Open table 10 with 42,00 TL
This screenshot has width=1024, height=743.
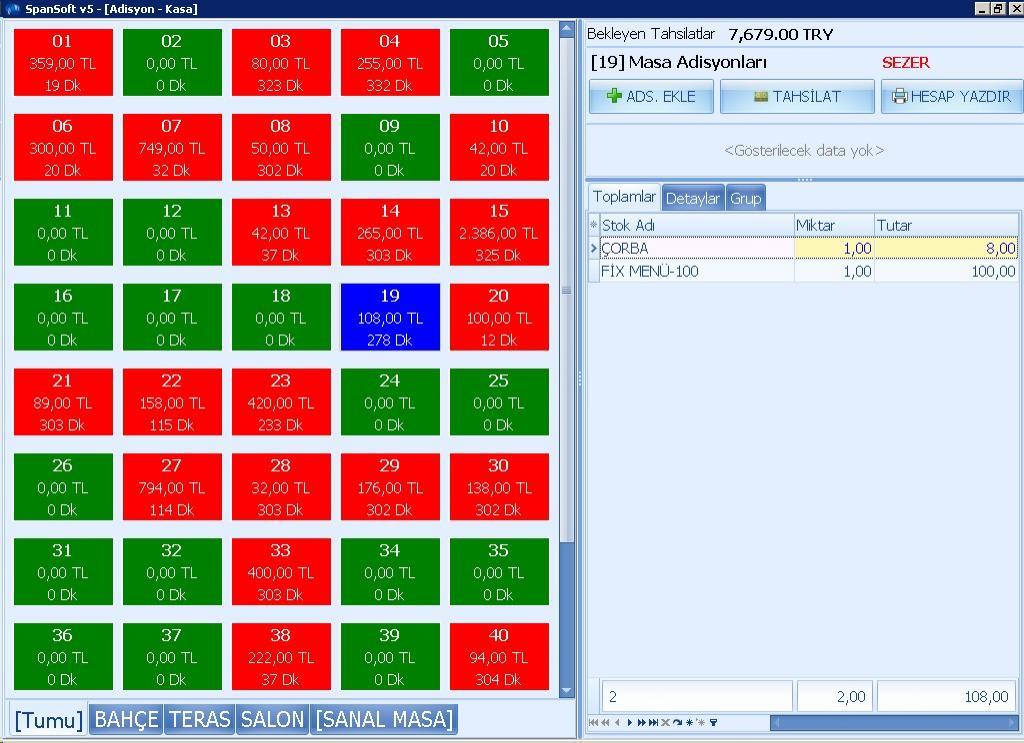pos(499,148)
